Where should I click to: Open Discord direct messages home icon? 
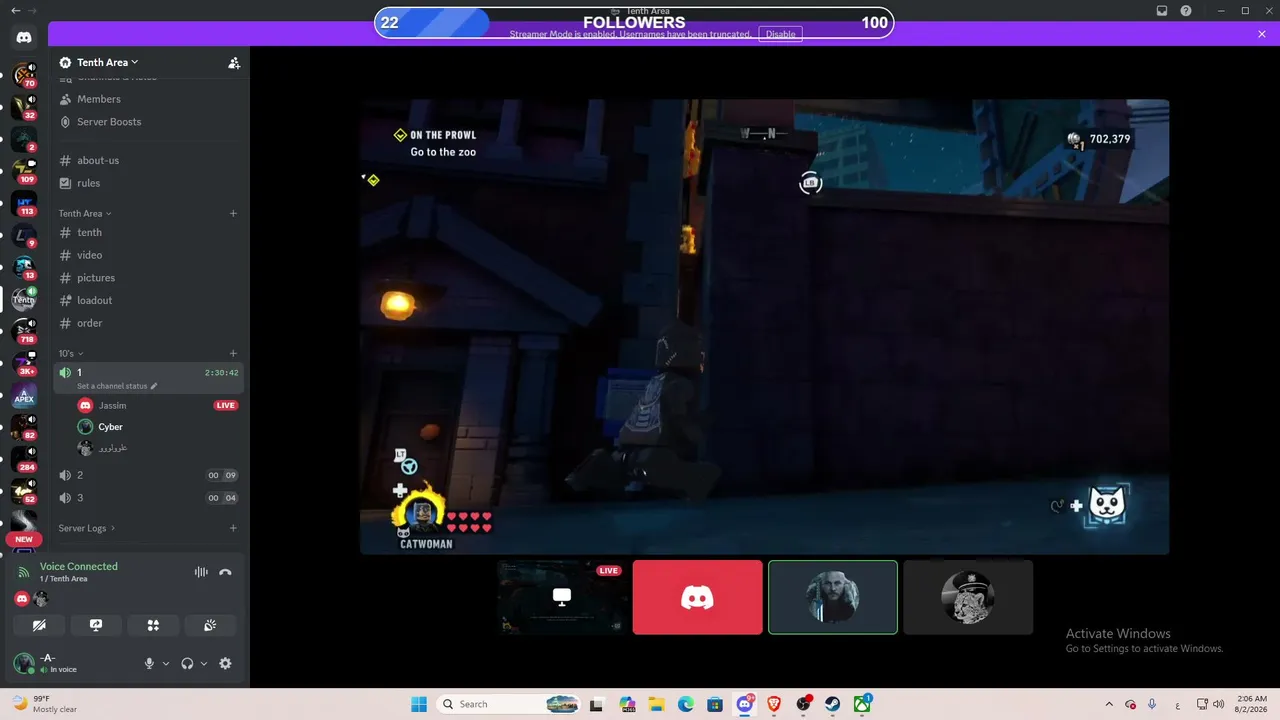coord(24,37)
